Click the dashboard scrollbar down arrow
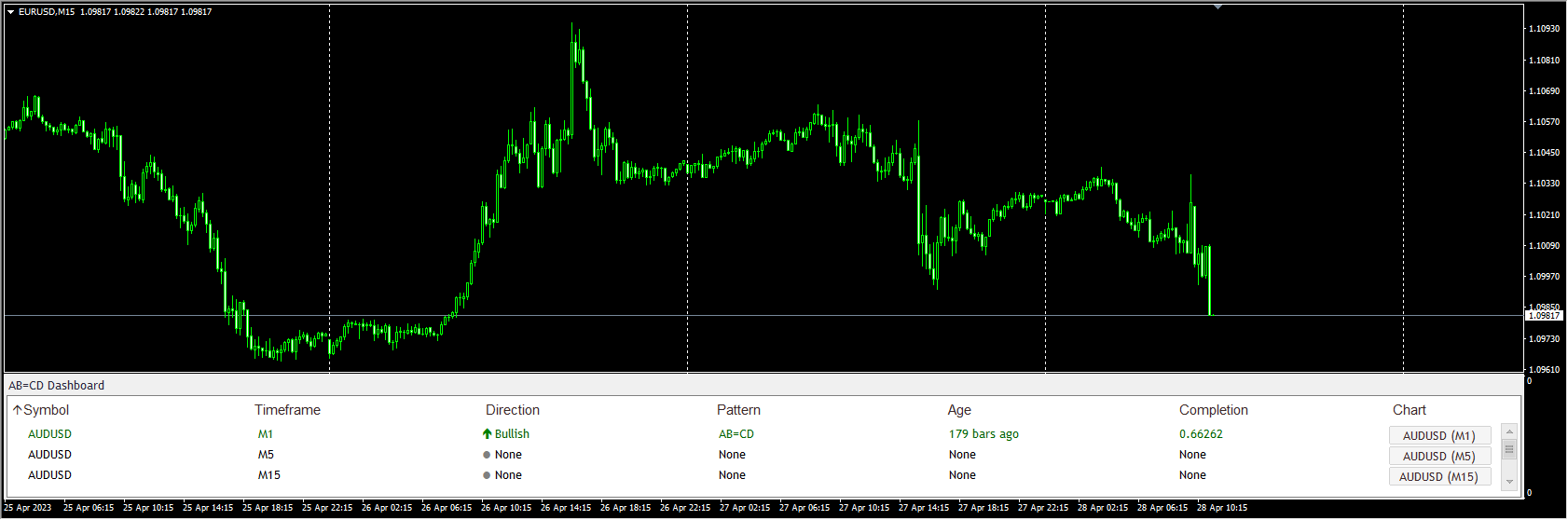 1509,482
